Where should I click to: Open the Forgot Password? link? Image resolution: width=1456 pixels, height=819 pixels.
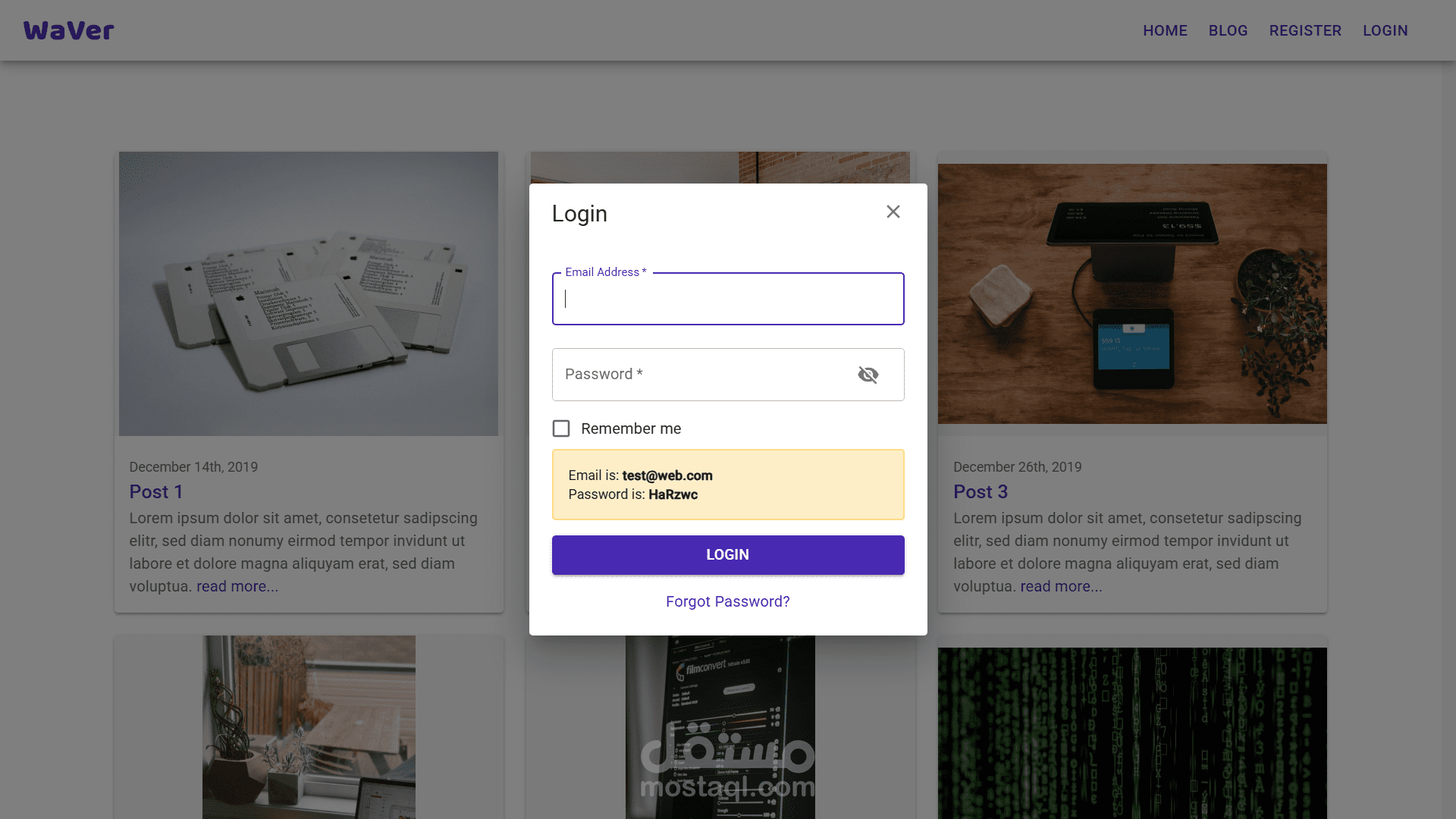click(x=727, y=601)
